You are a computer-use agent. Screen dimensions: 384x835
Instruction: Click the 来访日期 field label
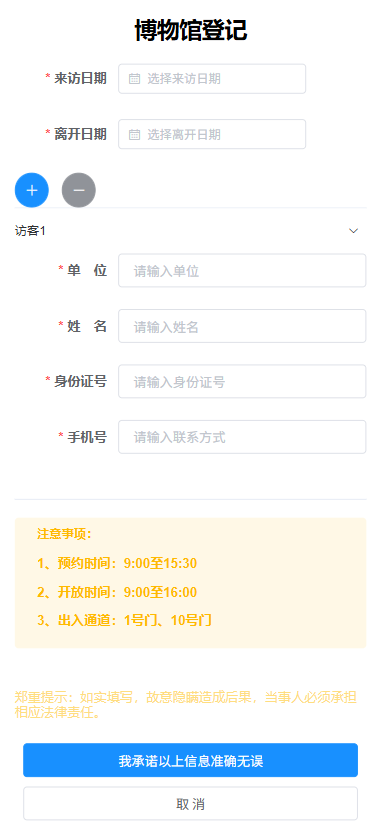[x=80, y=79]
